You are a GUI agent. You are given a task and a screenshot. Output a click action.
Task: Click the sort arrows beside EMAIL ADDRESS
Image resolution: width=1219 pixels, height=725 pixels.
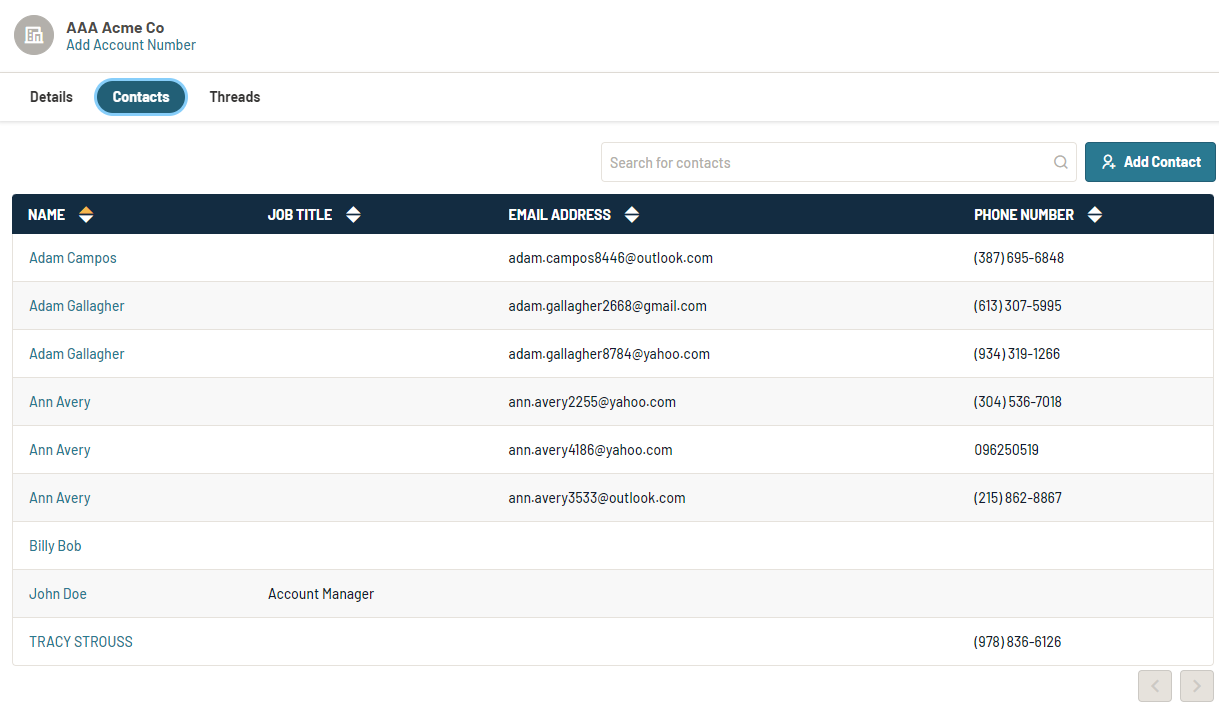coord(632,214)
